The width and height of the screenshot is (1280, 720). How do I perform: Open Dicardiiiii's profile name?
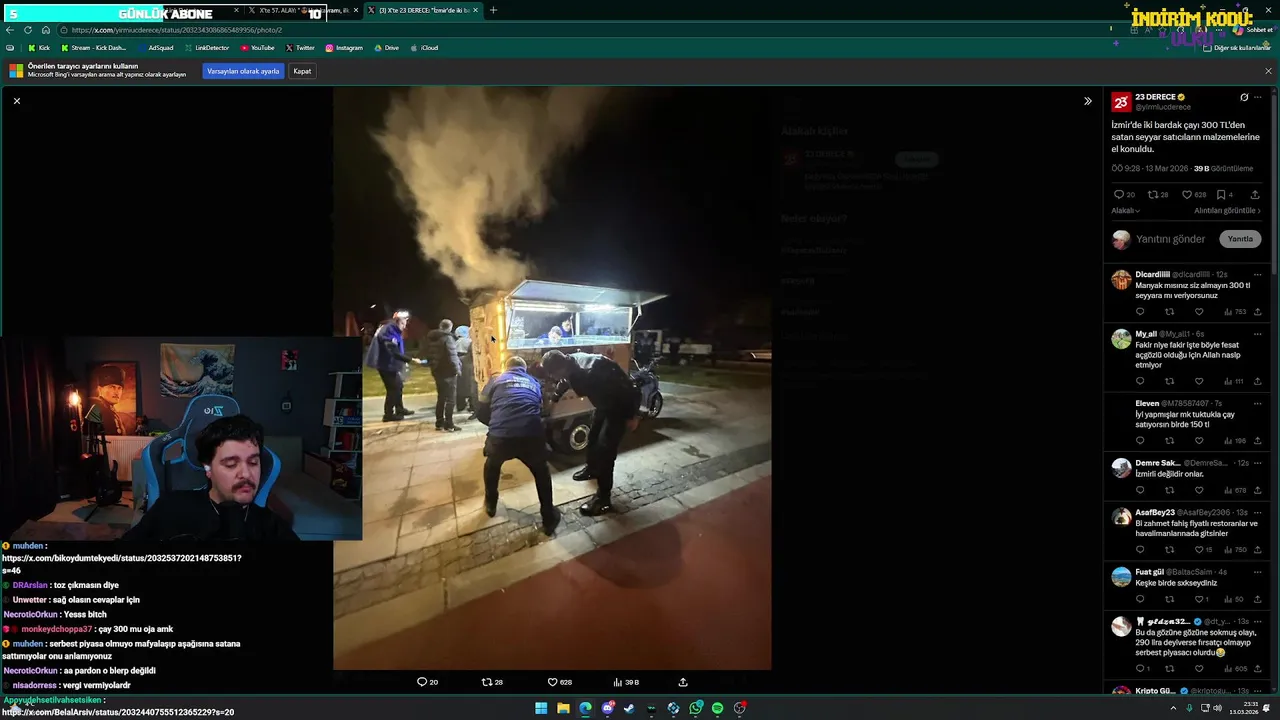coord(1152,274)
